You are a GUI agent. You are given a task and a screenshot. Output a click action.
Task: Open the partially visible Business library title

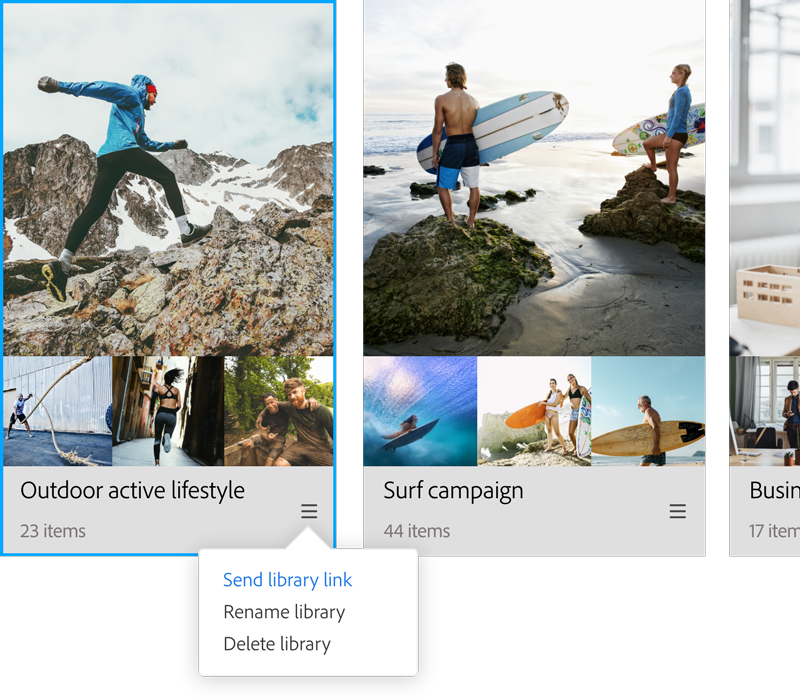click(x=774, y=491)
